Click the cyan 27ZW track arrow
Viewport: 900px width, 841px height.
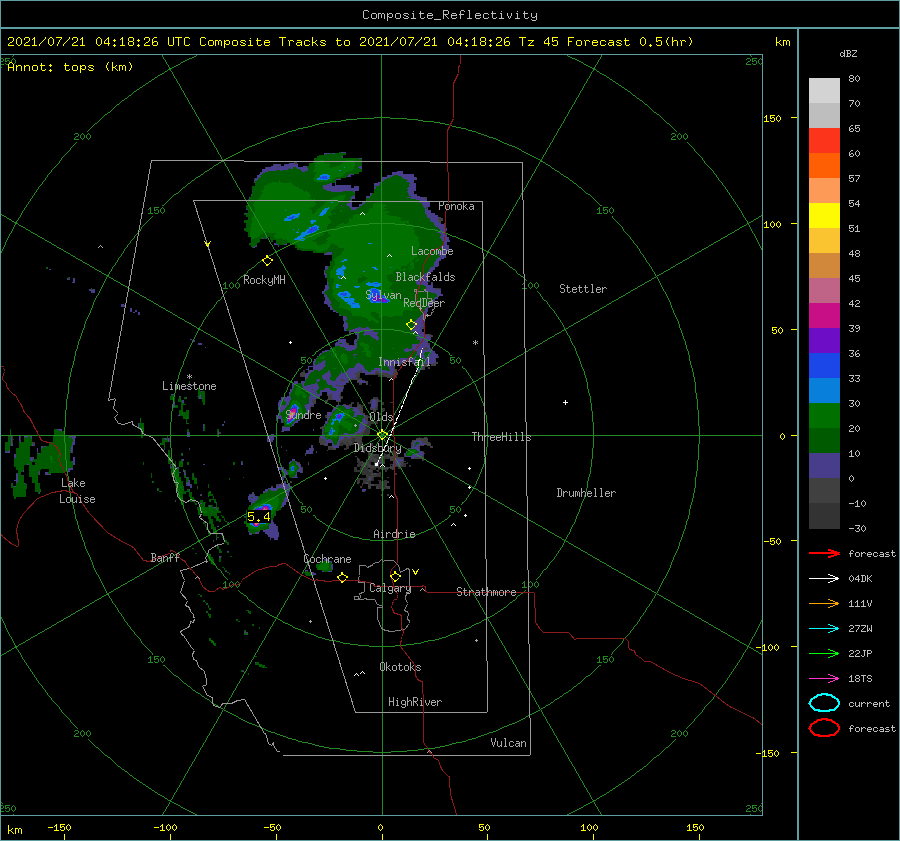click(x=824, y=629)
